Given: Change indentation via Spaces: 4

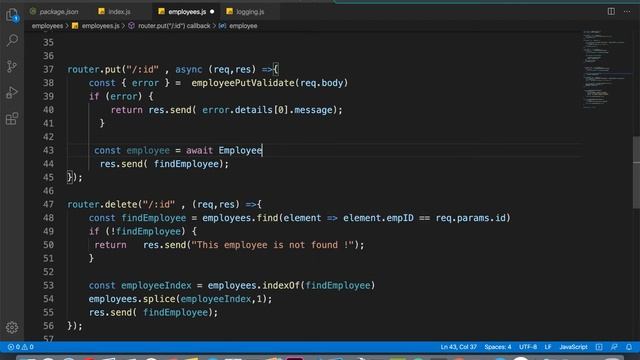Looking at the screenshot, I should (498, 347).
